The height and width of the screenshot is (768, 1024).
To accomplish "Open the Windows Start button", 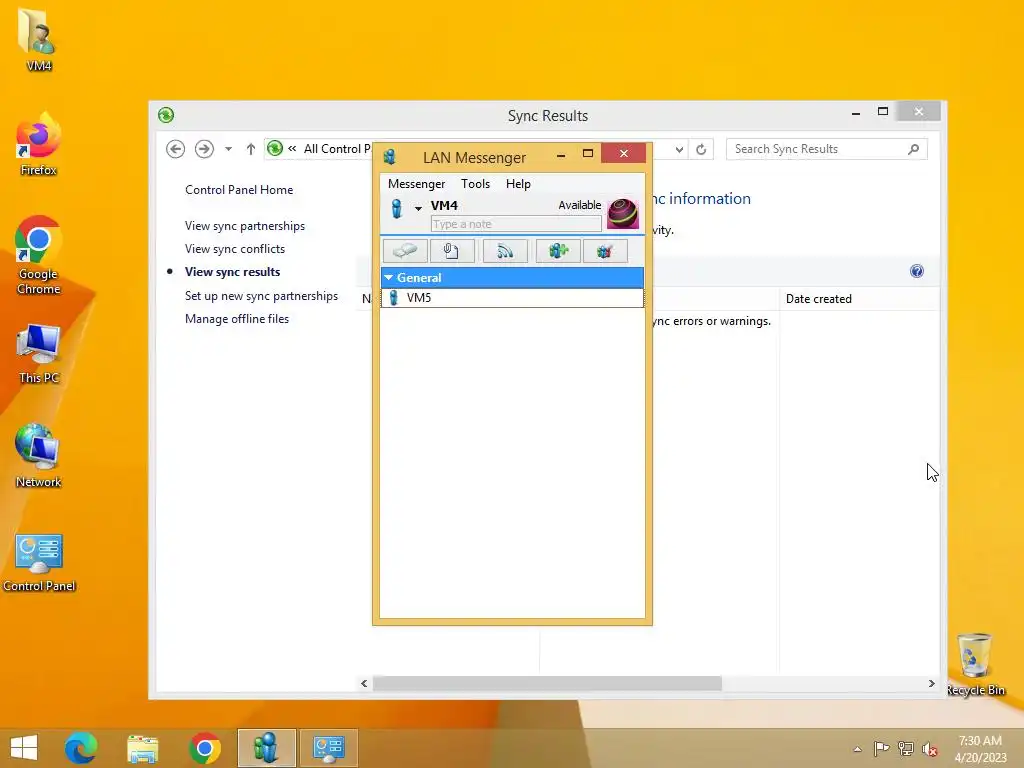I will coord(24,748).
